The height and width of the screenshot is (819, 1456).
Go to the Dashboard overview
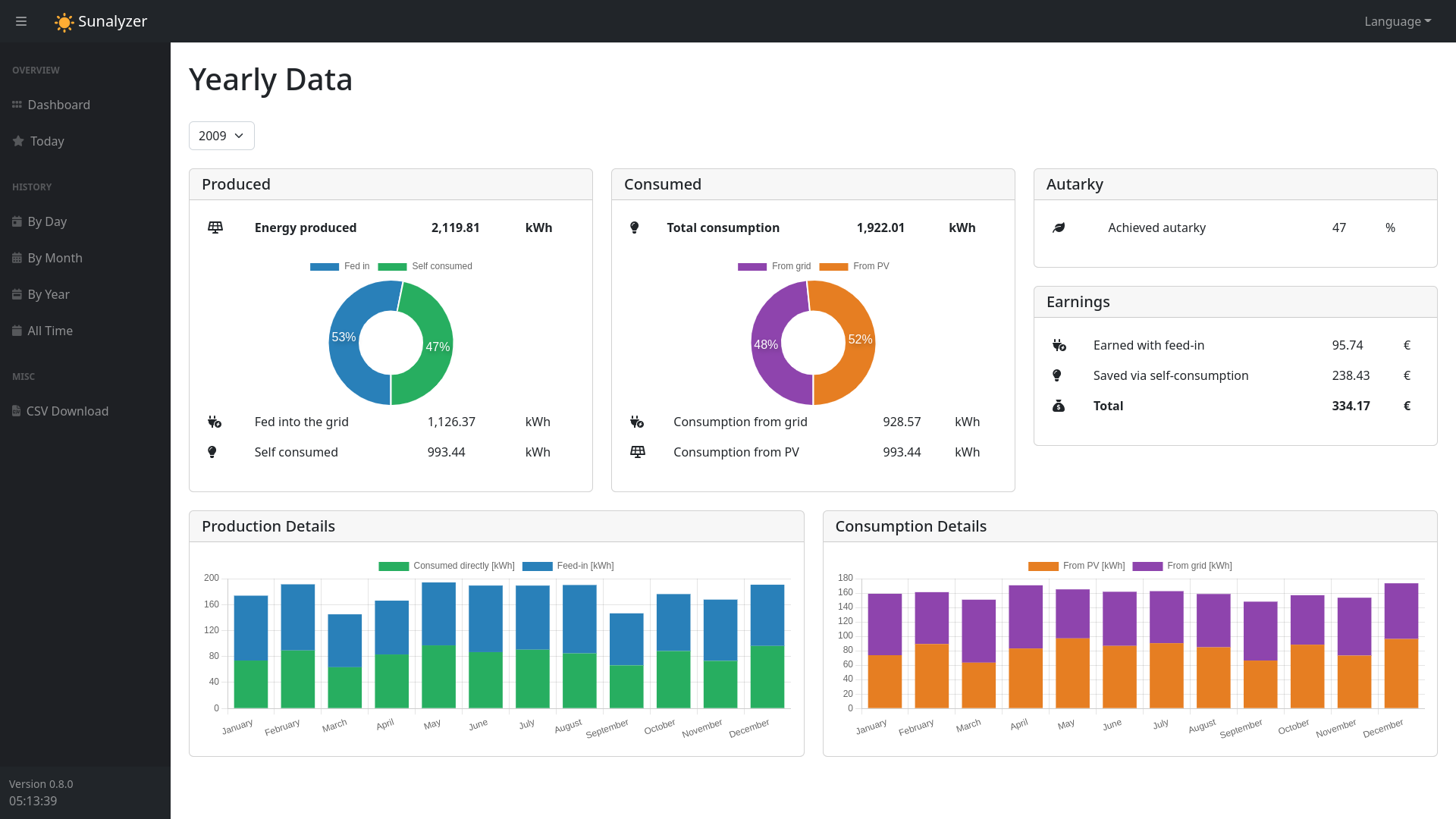pyautogui.click(x=58, y=105)
